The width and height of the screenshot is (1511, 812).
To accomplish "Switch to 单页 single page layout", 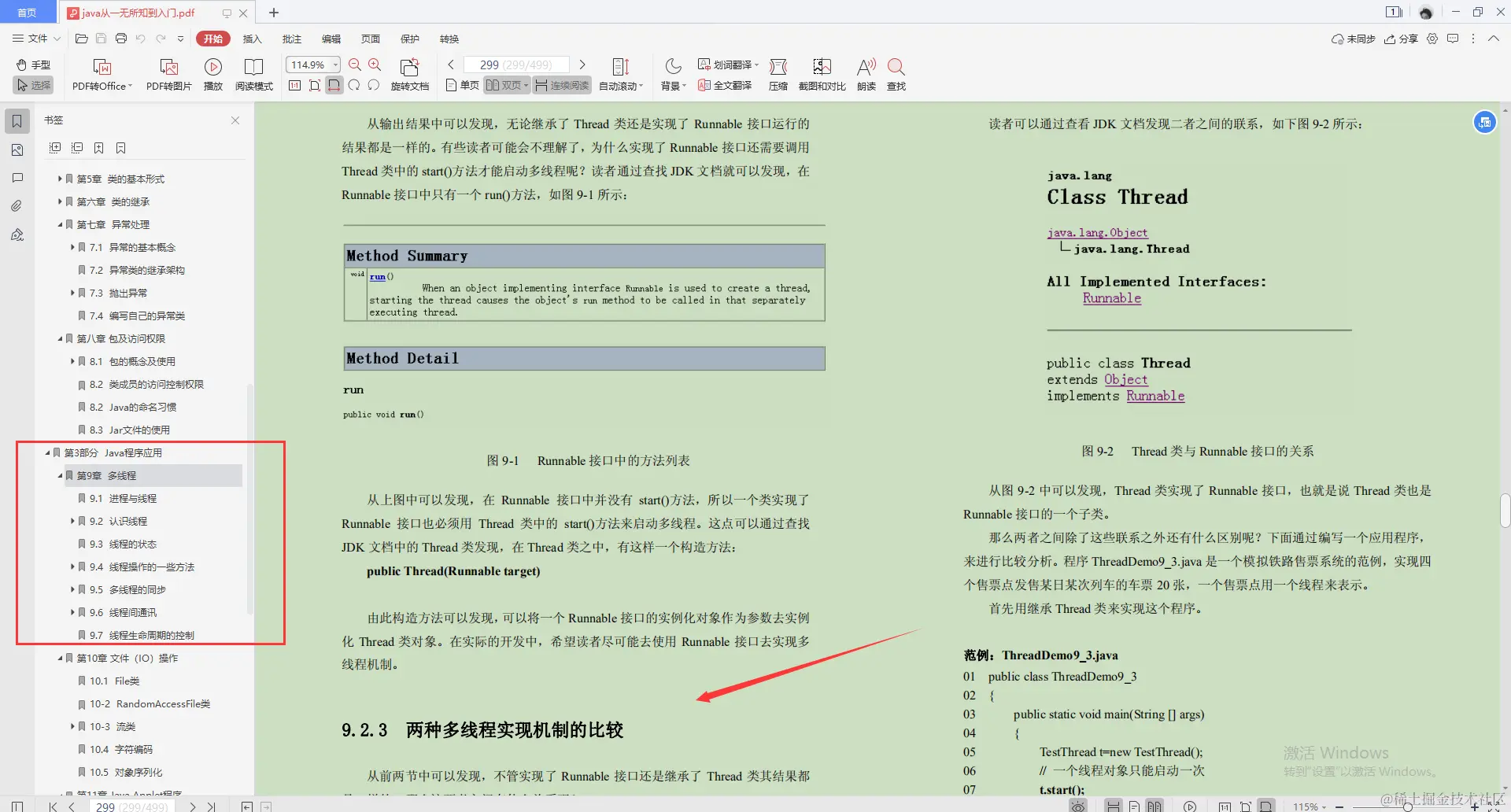I will (462, 85).
